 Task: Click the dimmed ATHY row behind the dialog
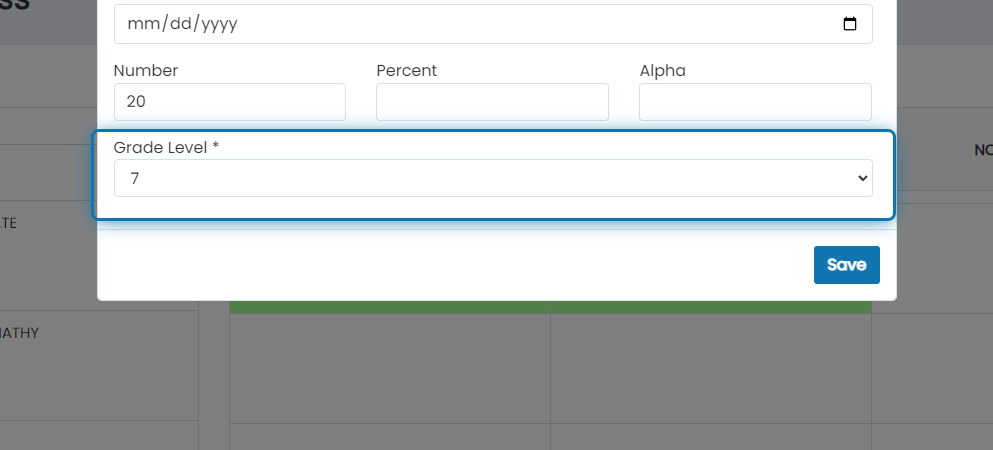click(99, 365)
